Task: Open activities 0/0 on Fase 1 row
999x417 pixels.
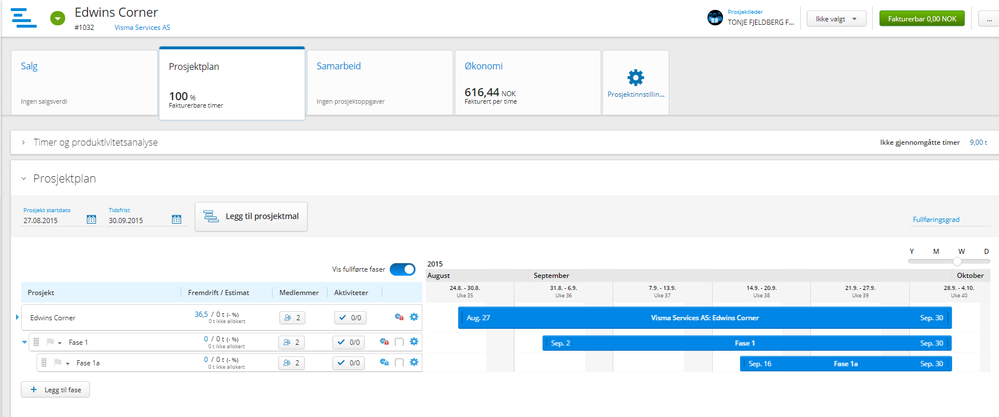Action: point(349,343)
